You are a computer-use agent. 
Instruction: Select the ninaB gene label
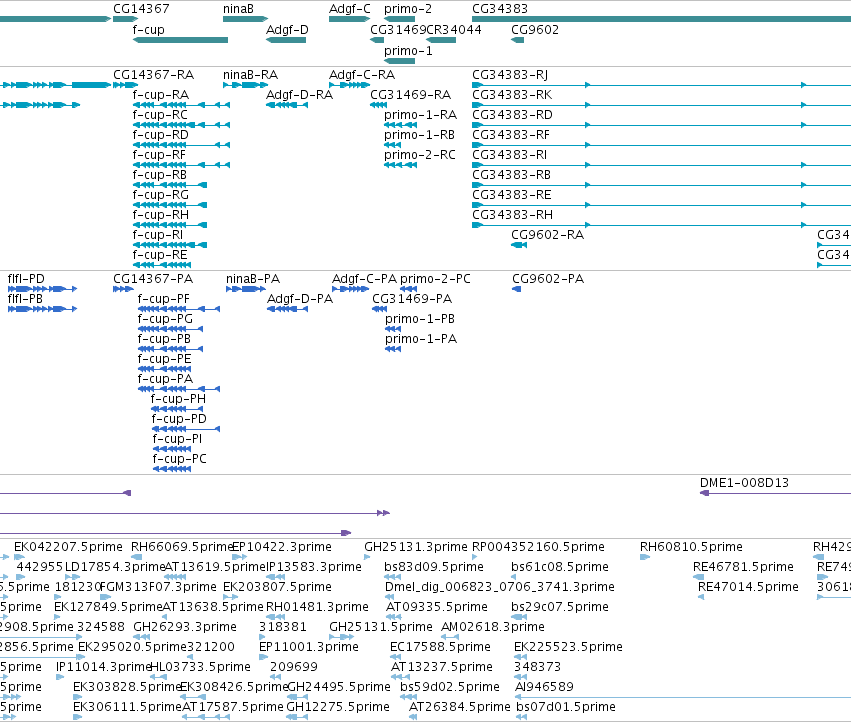point(238,9)
